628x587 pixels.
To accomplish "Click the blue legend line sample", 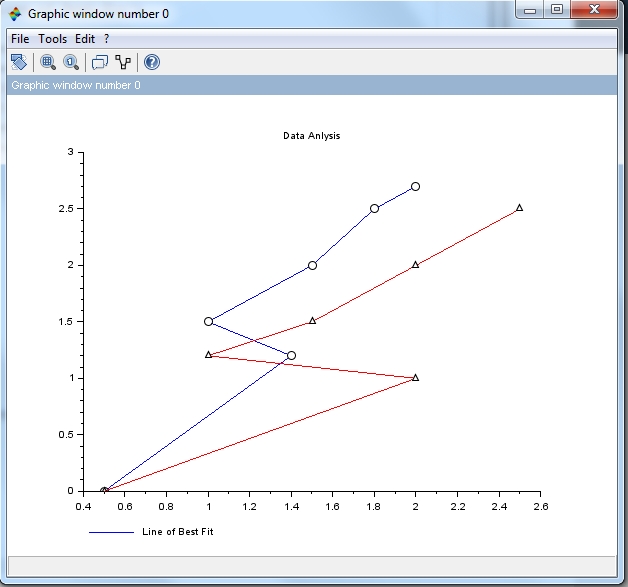I will click(111, 532).
